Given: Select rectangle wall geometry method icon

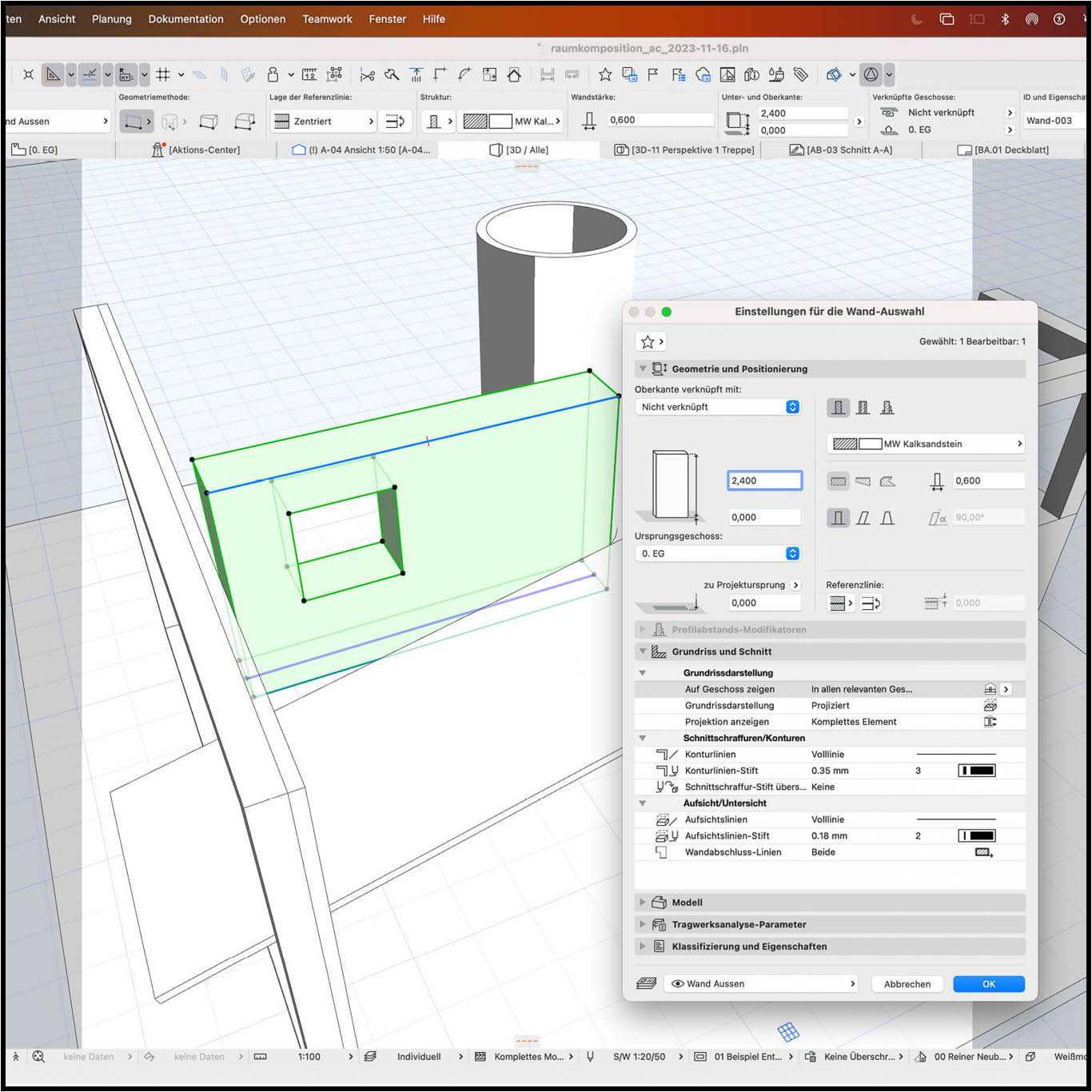Looking at the screenshot, I should 209,122.
